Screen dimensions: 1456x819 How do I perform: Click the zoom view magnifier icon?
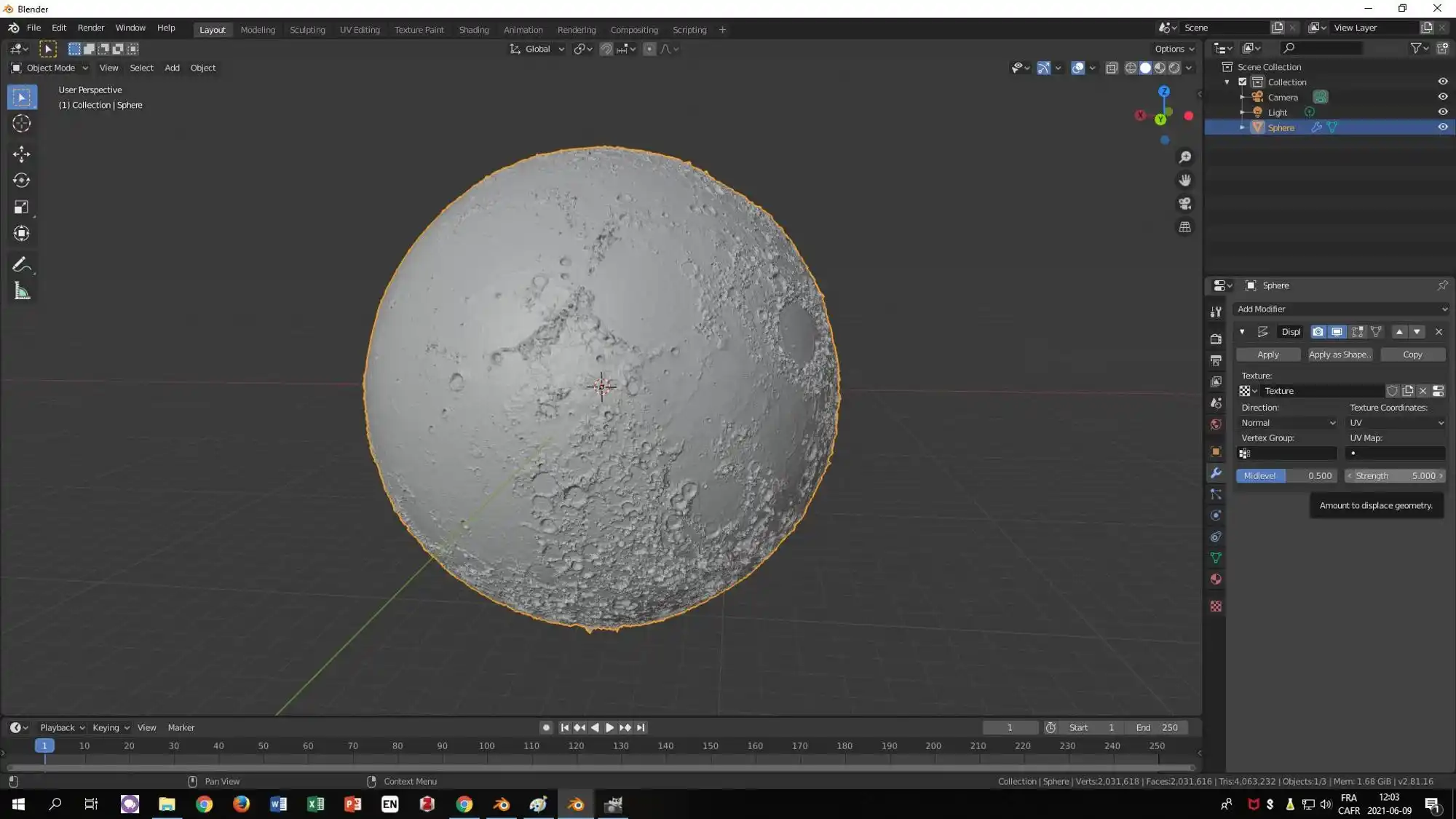coord(1184,157)
